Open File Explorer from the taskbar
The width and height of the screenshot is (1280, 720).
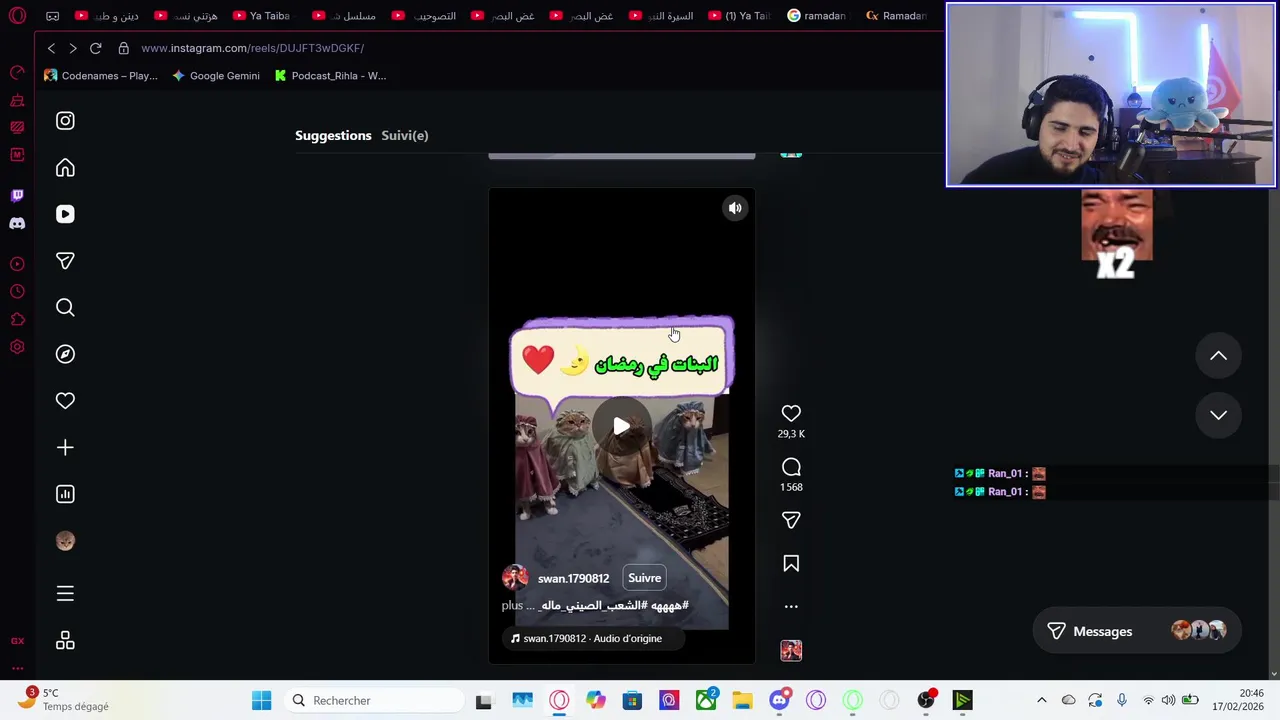742,700
